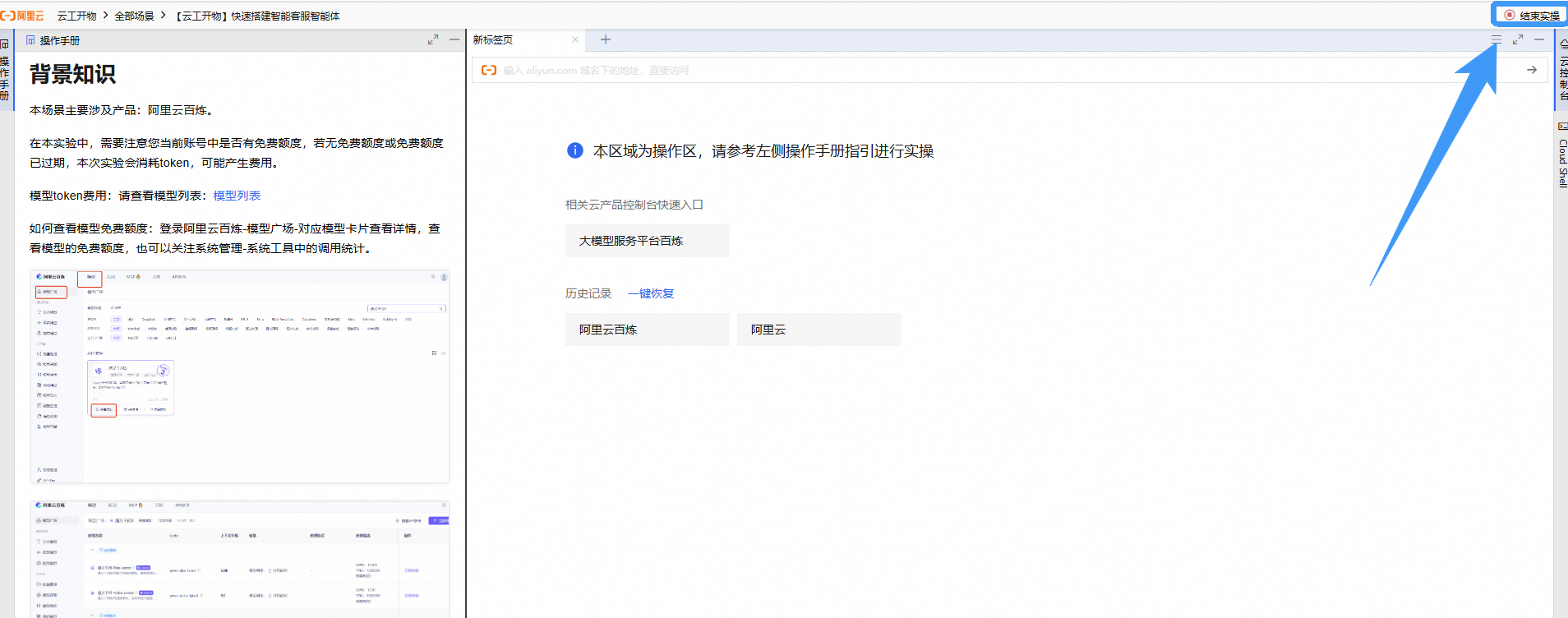Open 阿里云 from history records
This screenshot has height=618, width=1568.
click(x=819, y=330)
